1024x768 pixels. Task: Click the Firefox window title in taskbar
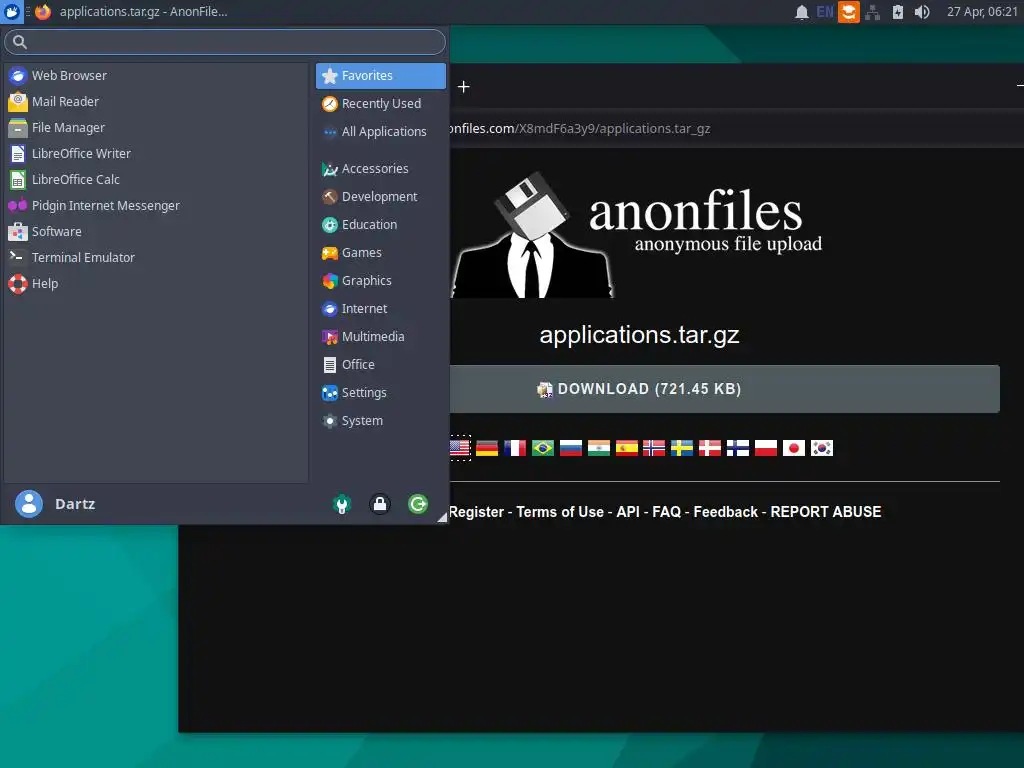(144, 12)
